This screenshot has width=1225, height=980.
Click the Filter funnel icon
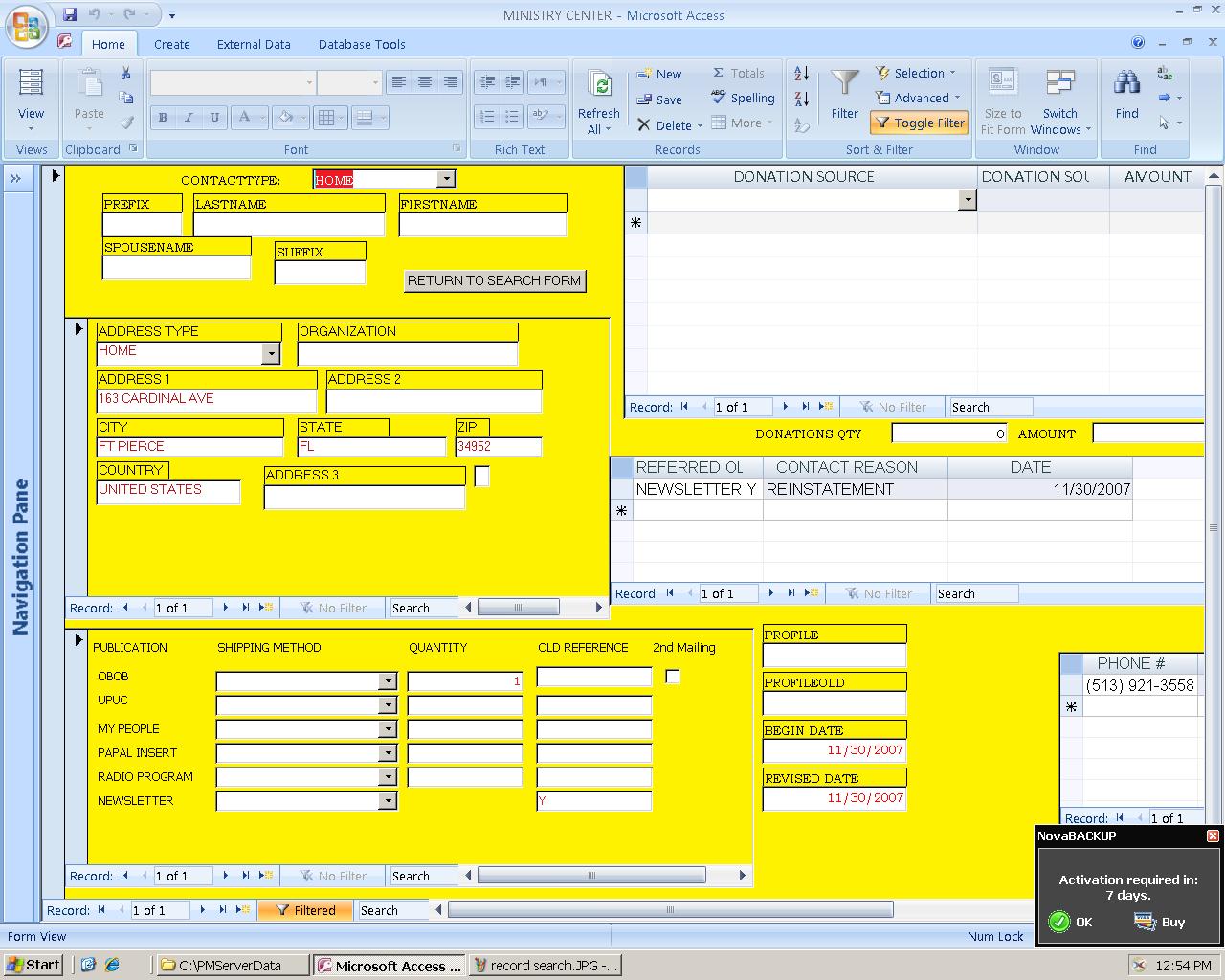click(844, 84)
